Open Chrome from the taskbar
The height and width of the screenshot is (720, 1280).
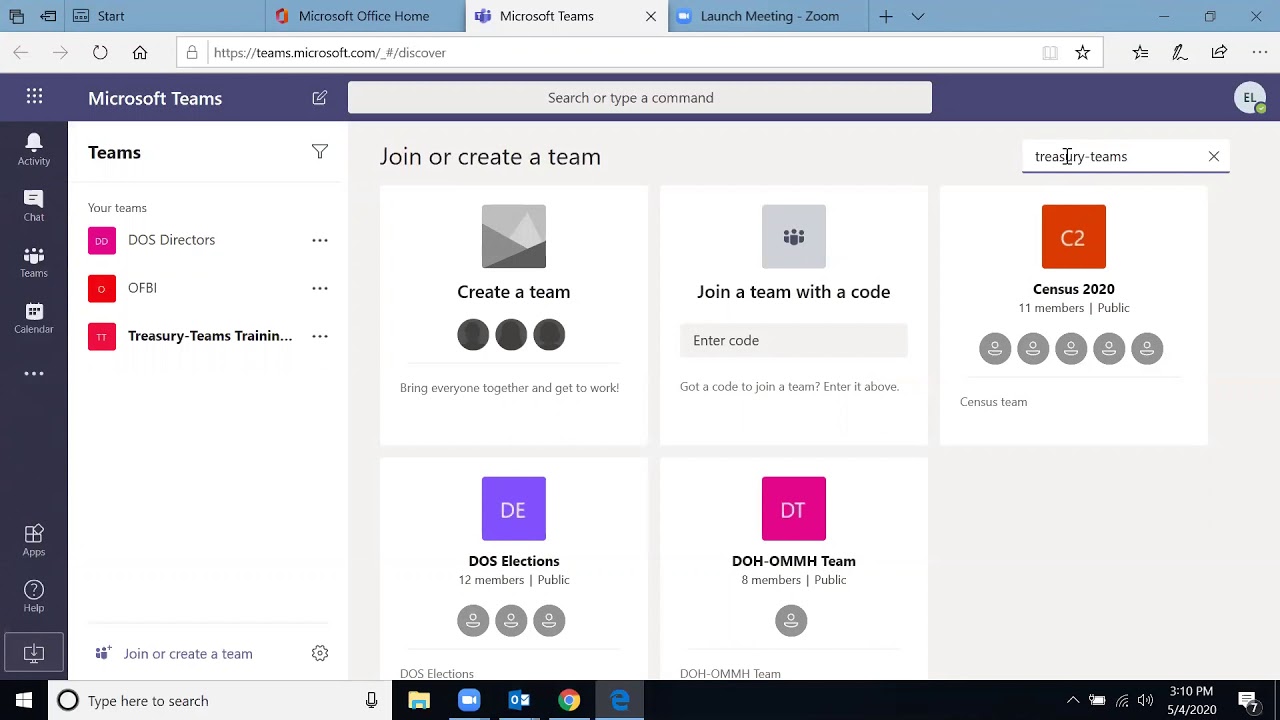569,701
